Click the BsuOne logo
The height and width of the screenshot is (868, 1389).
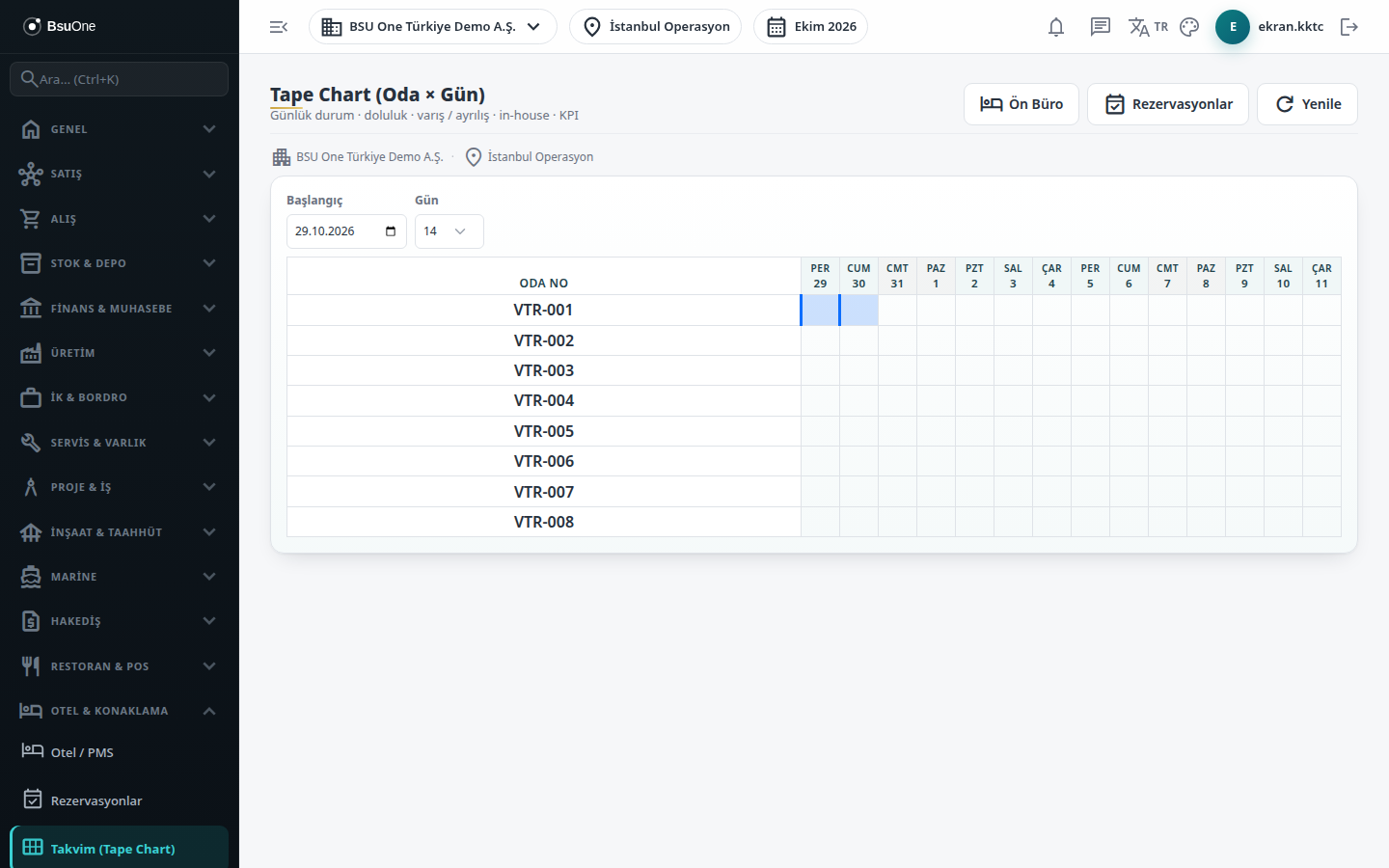(60, 26)
